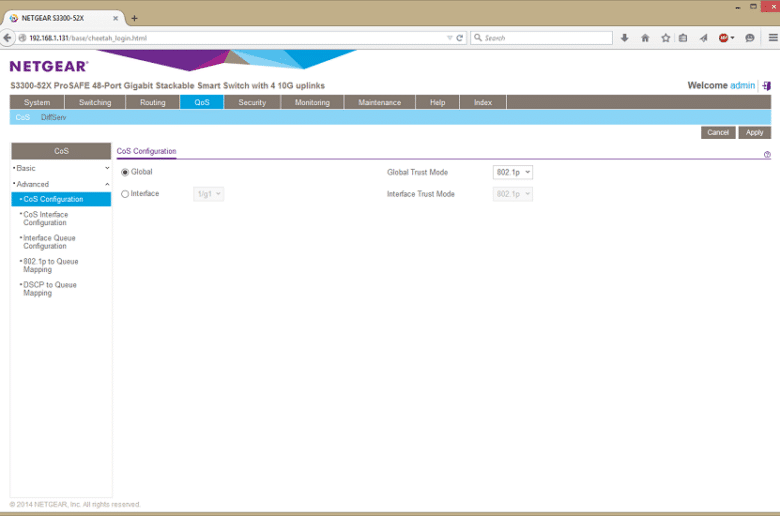Open the Global Trust Mode dropdown
Viewport: 780px width, 516px height.
[512, 172]
